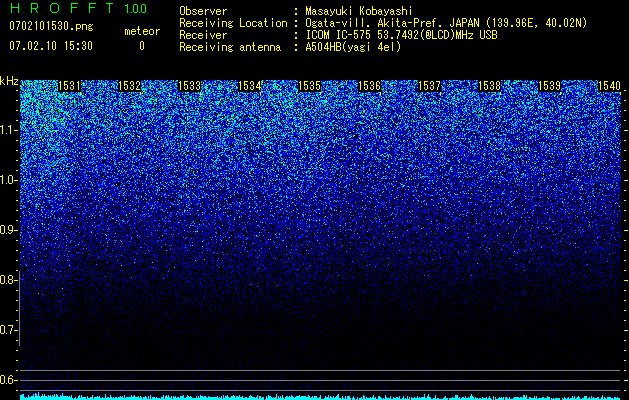Click the meteor count value 0

(x=142, y=46)
